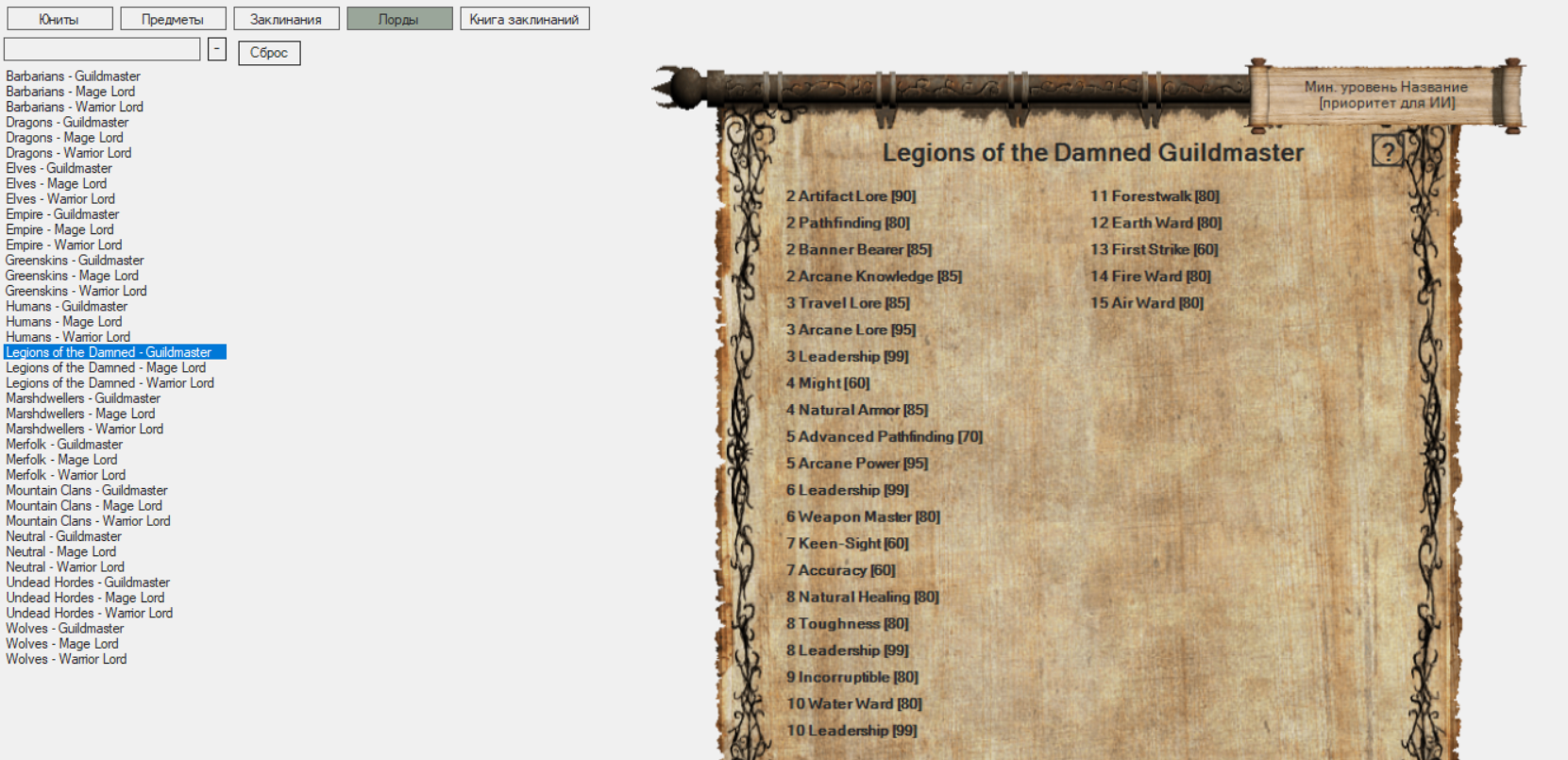The width and height of the screenshot is (1568, 760).
Task: Select Greenskins - Mage Lord
Action: (x=72, y=276)
